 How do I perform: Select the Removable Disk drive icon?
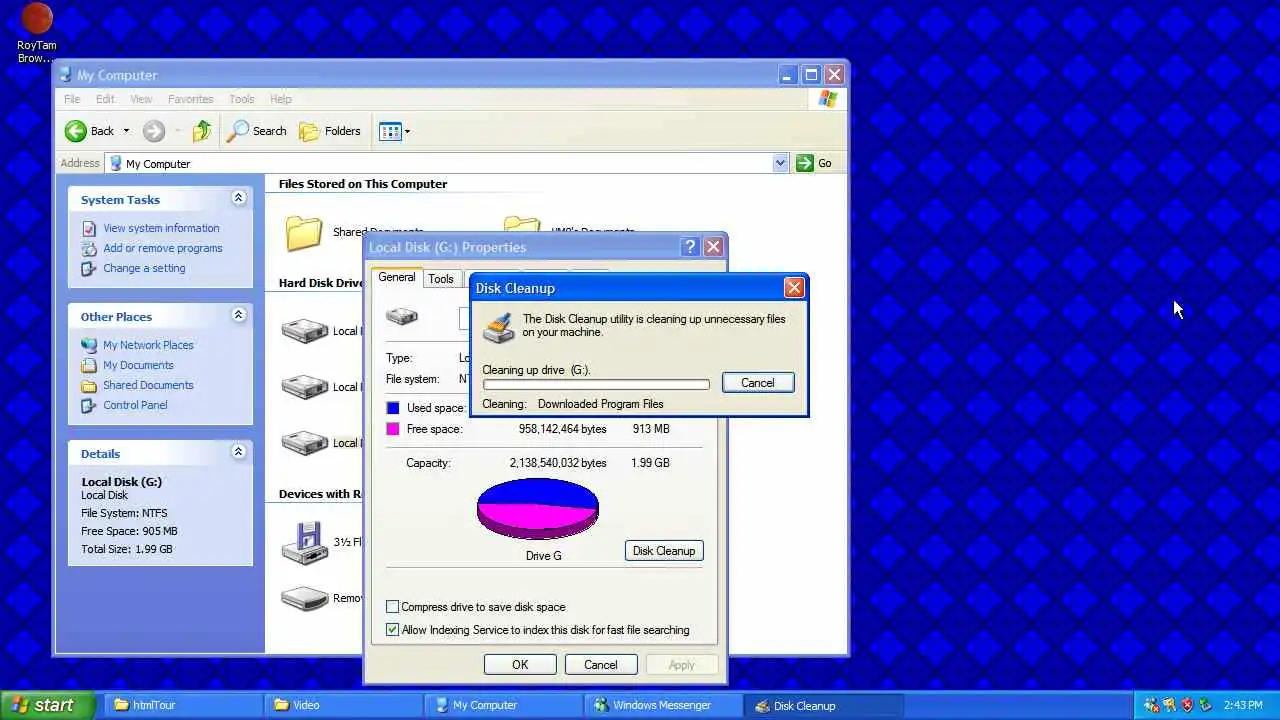(305, 598)
